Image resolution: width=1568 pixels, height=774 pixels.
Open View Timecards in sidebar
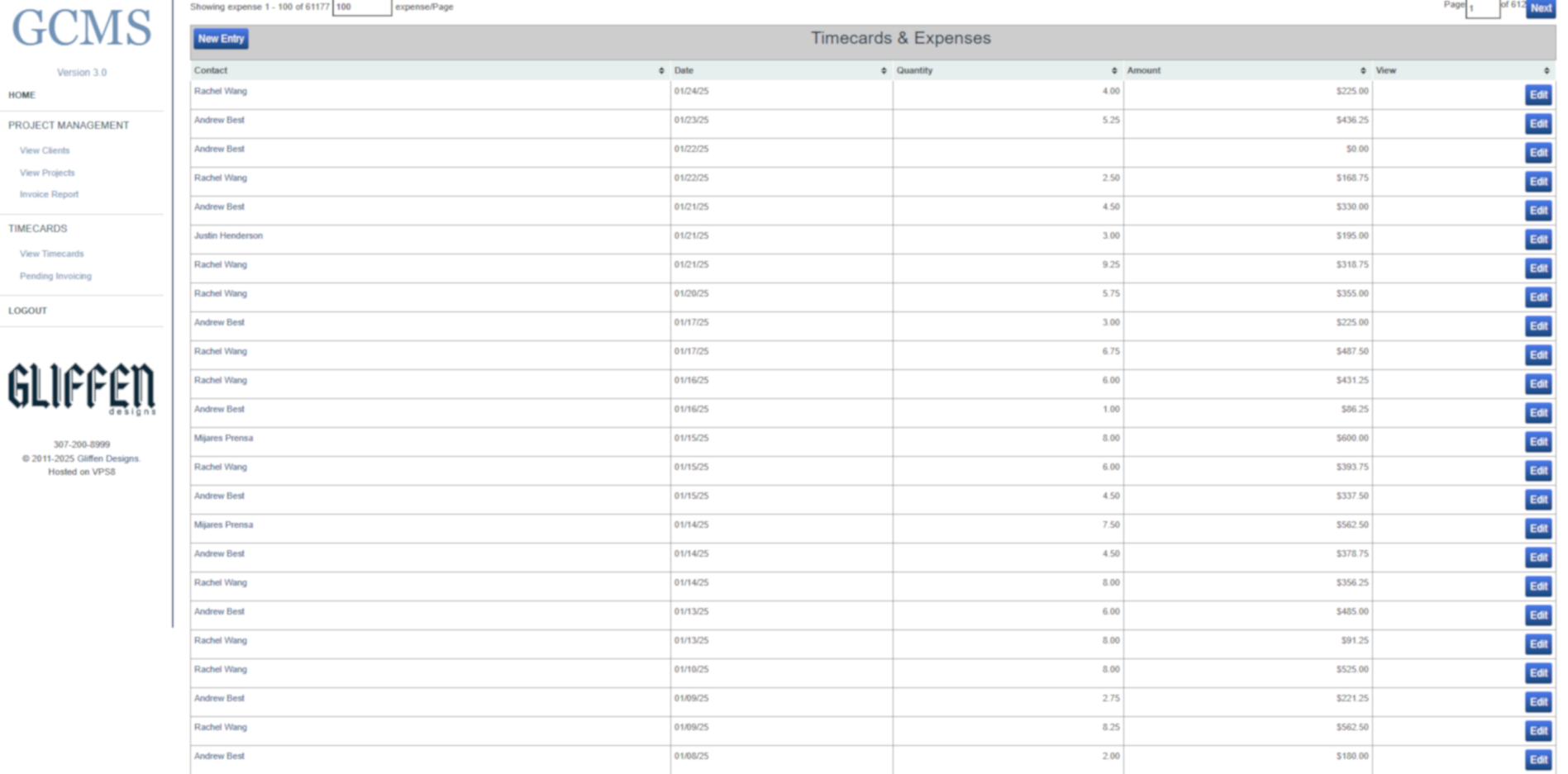pos(51,254)
